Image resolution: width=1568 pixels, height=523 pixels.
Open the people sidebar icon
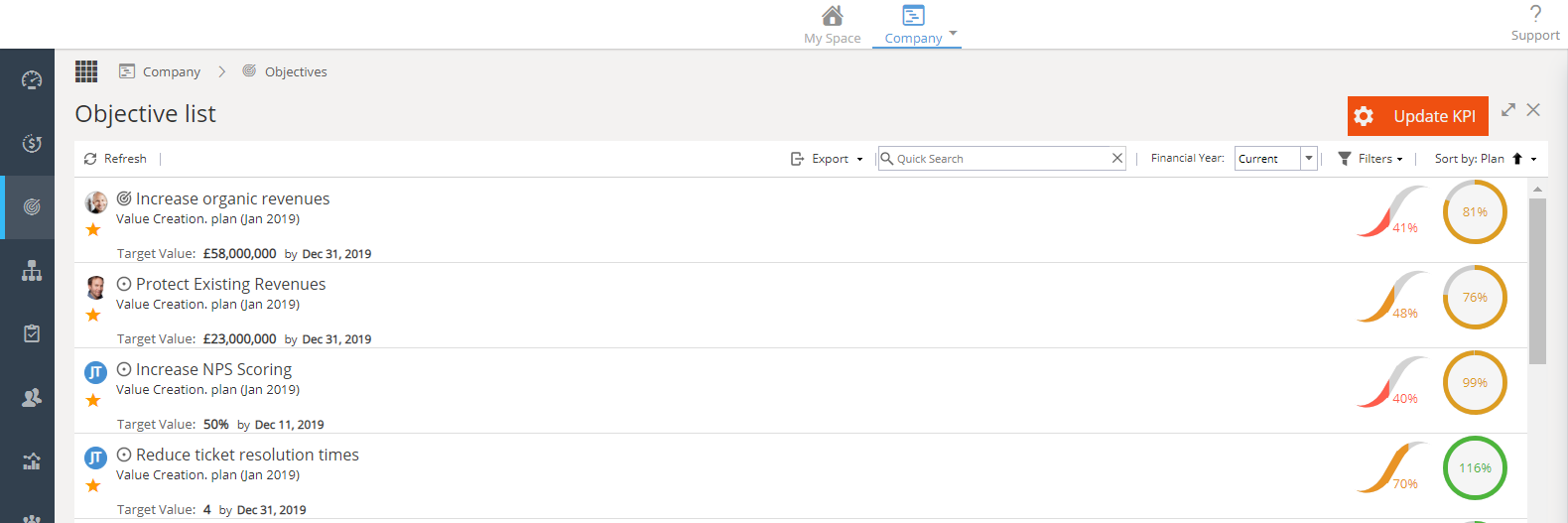coord(32,398)
